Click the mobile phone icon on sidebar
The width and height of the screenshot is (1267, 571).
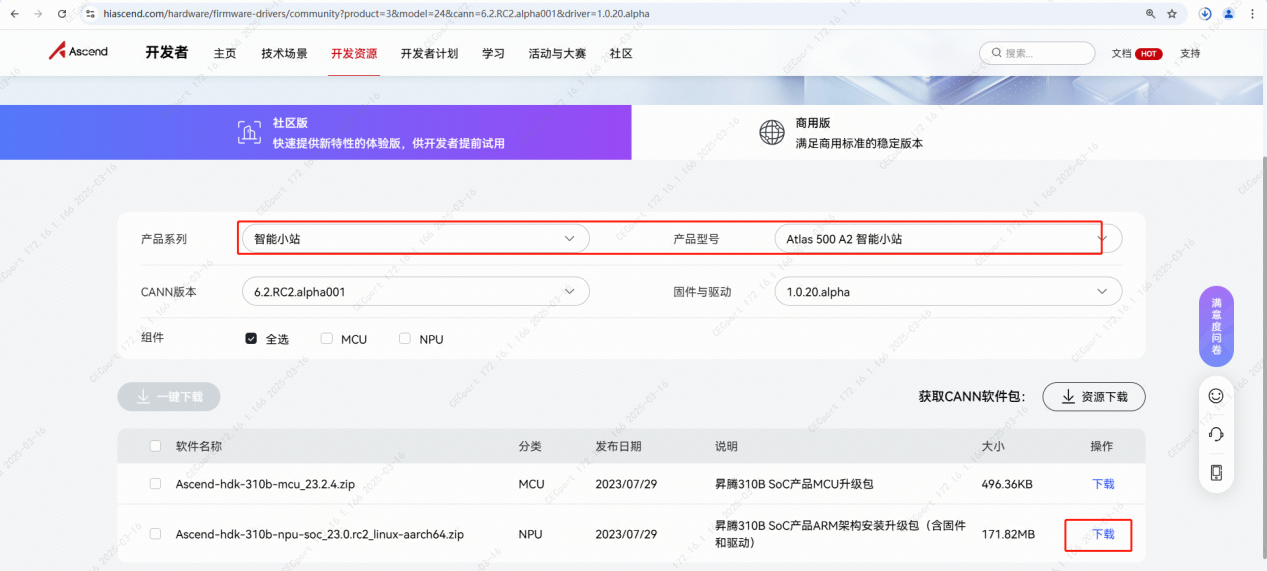(x=1216, y=472)
